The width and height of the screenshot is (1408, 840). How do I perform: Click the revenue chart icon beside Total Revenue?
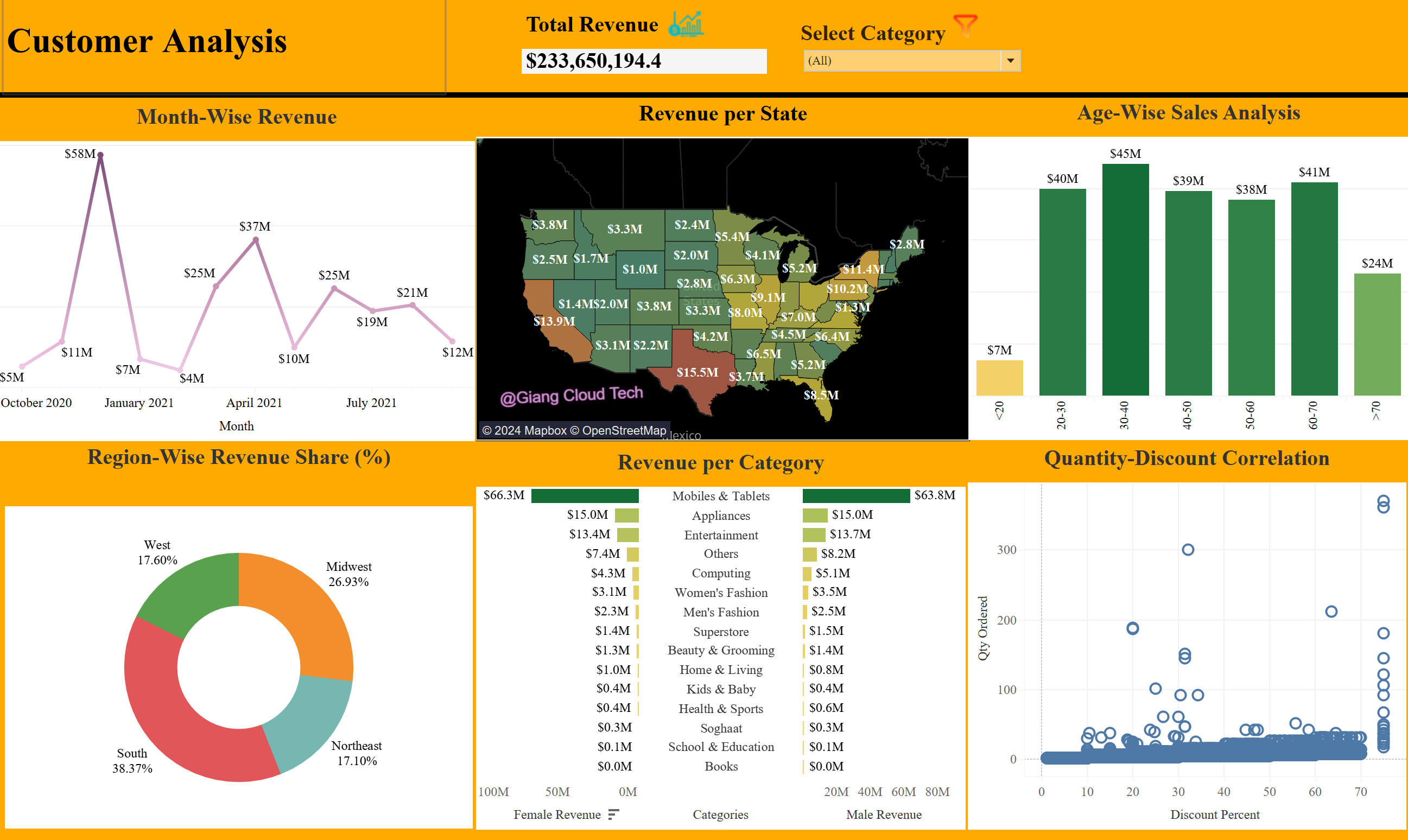686,24
